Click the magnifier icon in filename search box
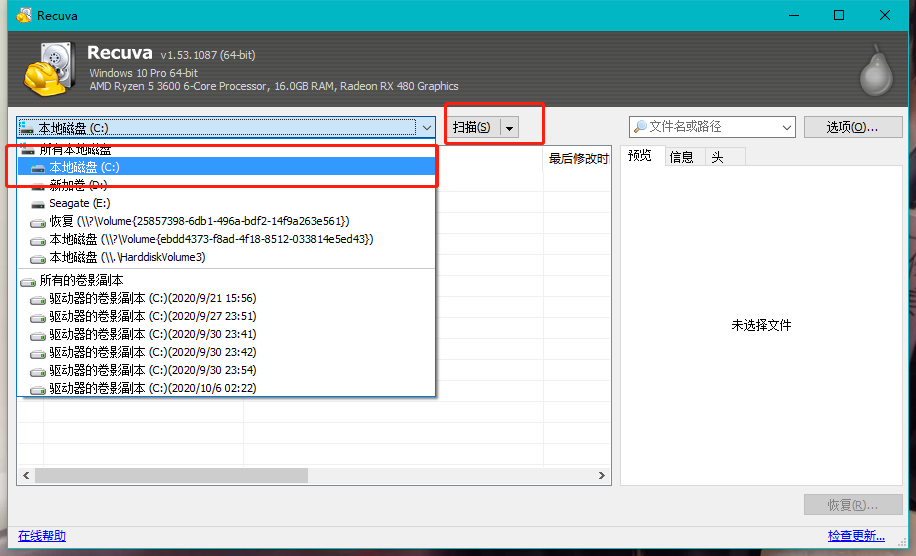 click(x=640, y=127)
